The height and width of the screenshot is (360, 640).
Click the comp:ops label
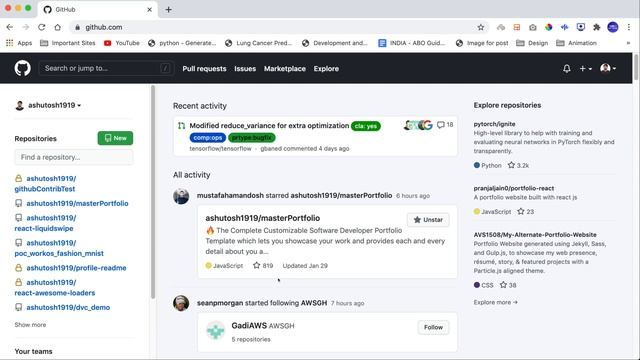[208, 138]
